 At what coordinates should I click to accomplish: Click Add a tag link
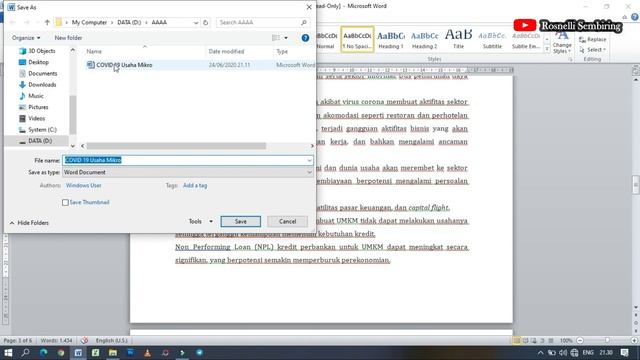click(x=195, y=185)
